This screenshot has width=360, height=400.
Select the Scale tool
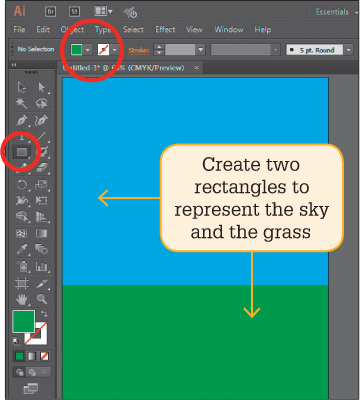tap(41, 184)
